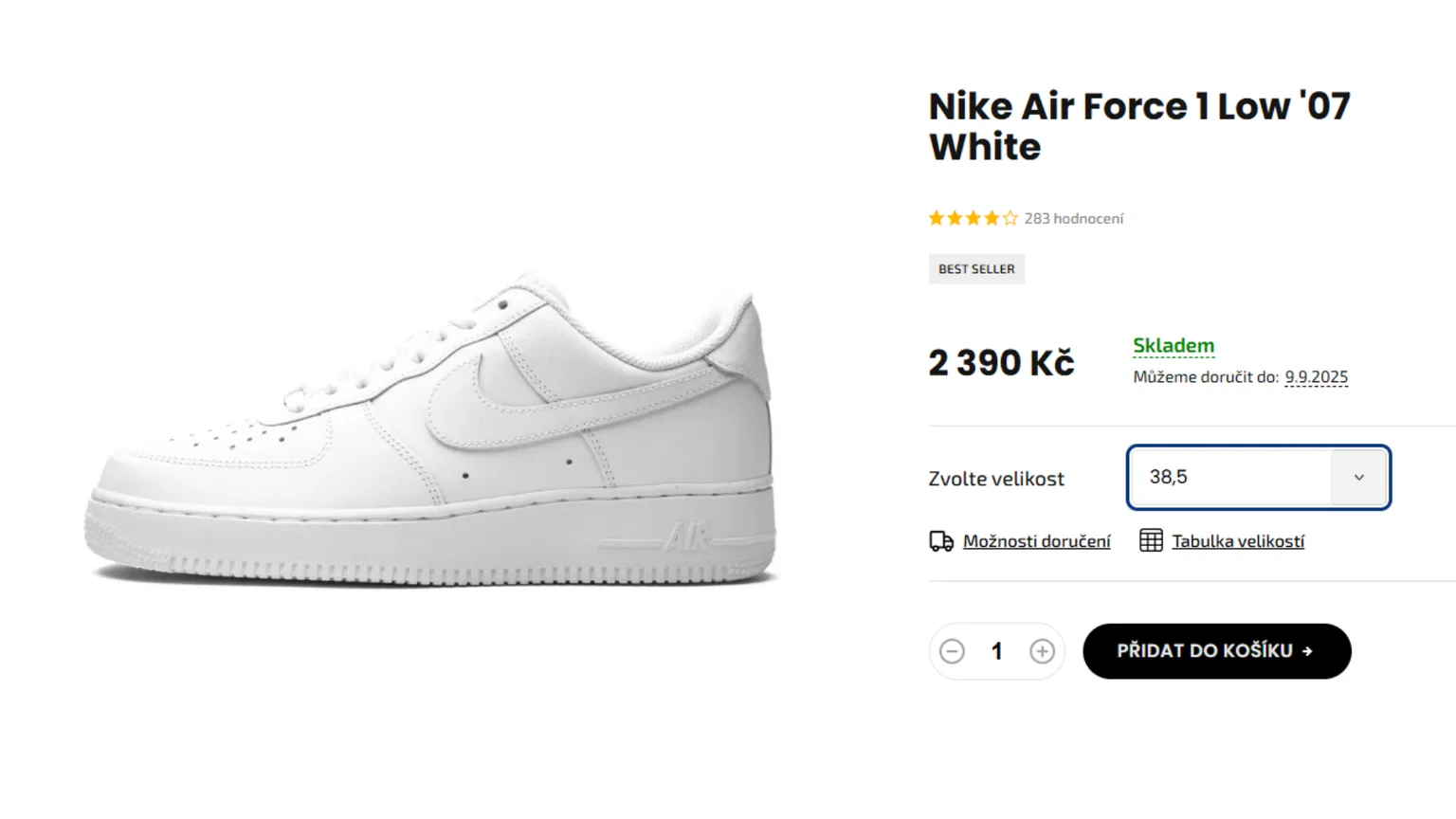This screenshot has height=819, width=1456.
Task: Open the Tabulka velikostí link
Action: click(x=1238, y=541)
